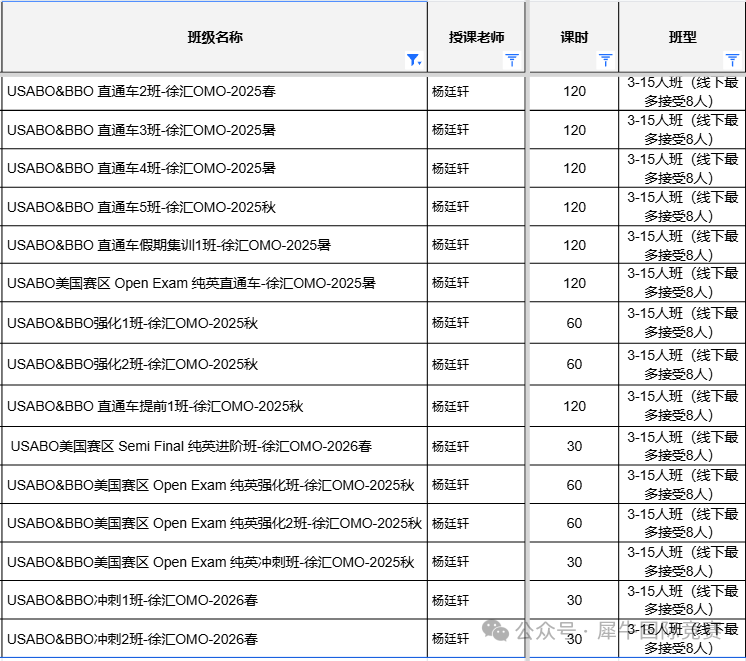Viewport: 746px width, 661px height.
Task: Select cell USABO&BBO 直通车4班-徐汇OMO-2025暑
Action: (x=215, y=168)
